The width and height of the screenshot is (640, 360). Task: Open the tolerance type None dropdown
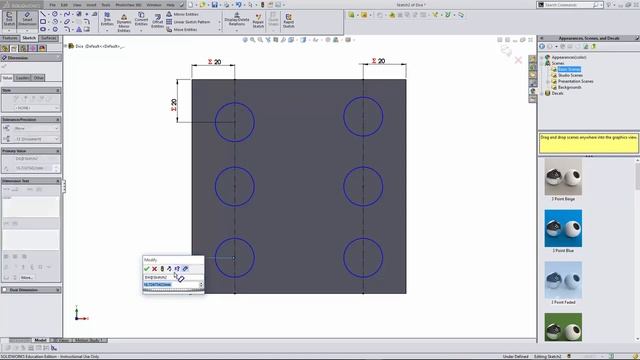(37, 128)
